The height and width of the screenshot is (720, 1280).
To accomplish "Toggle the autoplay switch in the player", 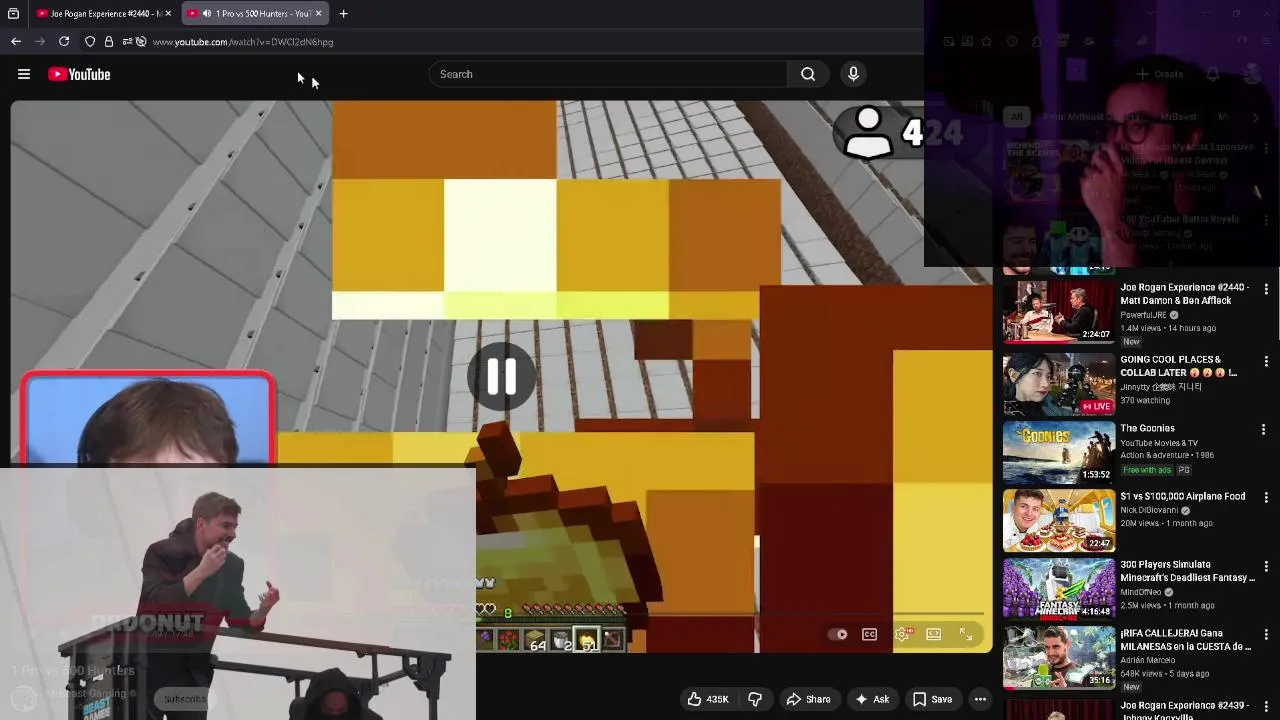I will click(838, 634).
